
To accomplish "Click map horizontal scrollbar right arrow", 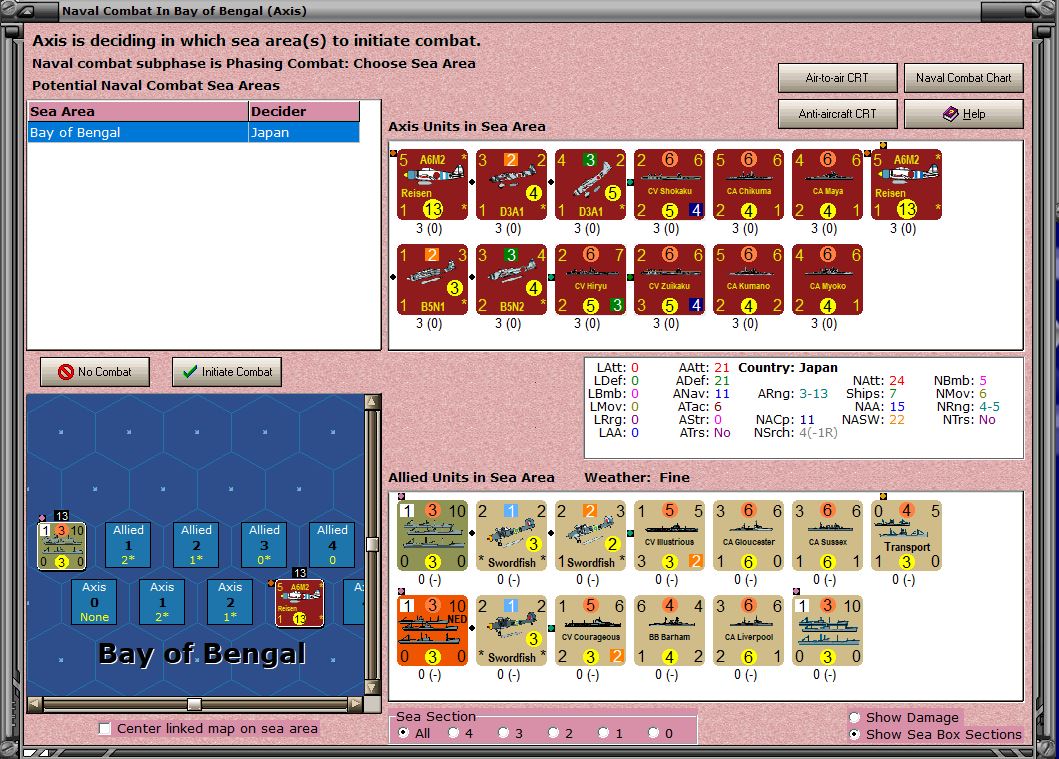I will pos(355,704).
